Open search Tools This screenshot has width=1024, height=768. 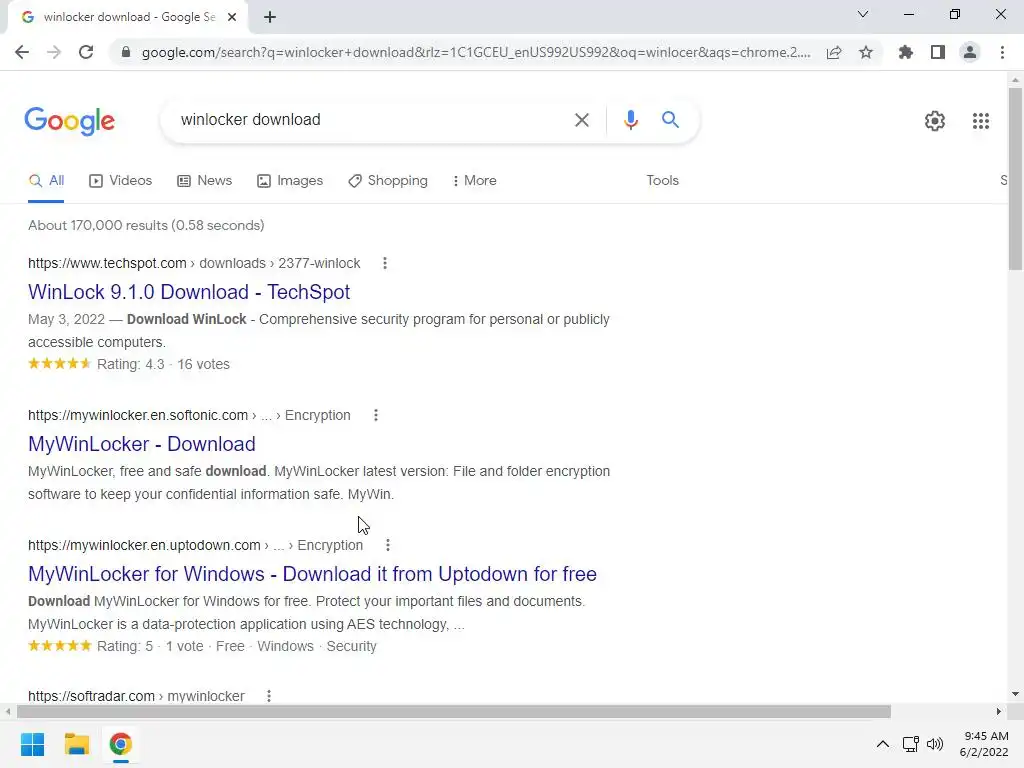pos(662,181)
